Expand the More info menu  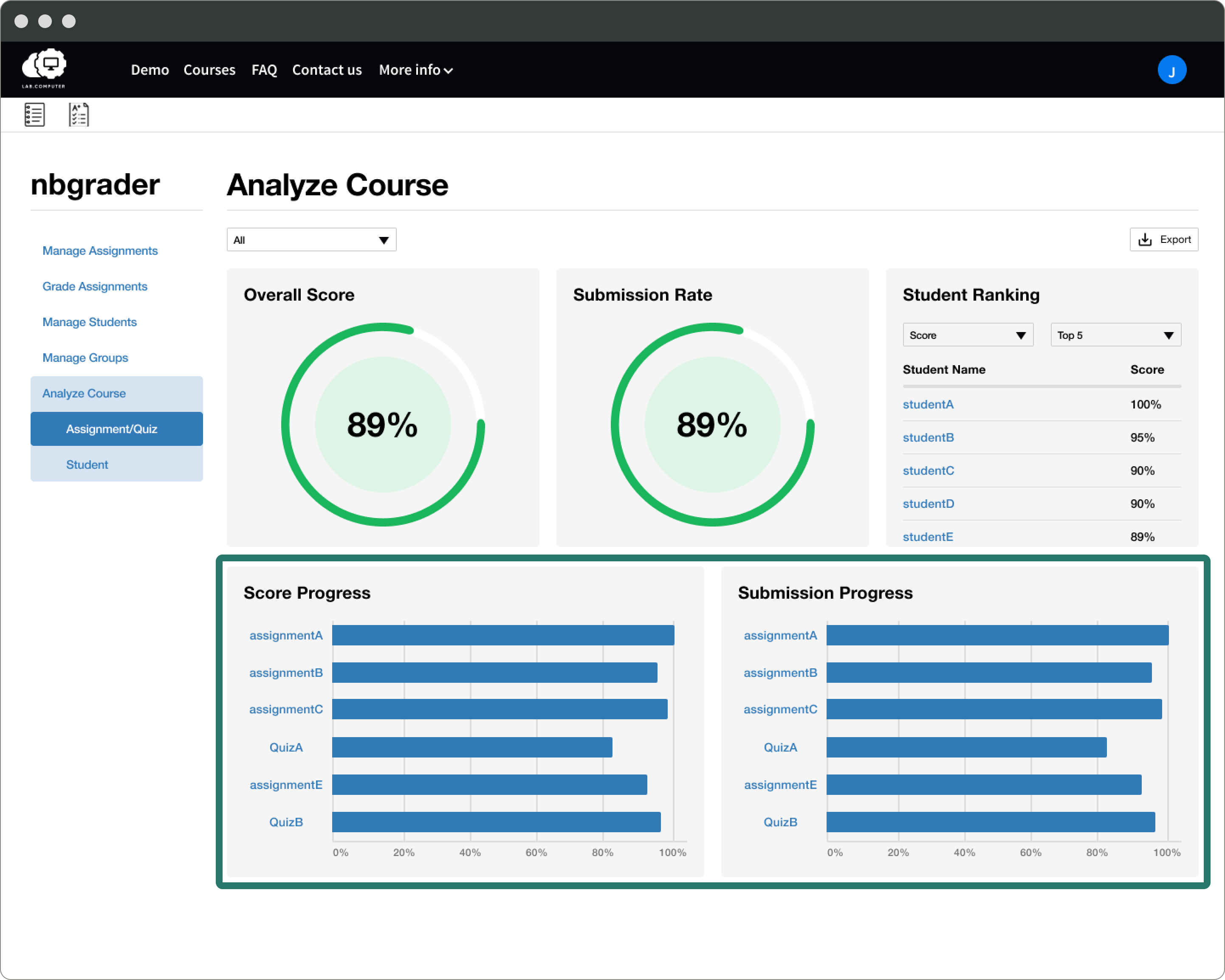tap(415, 70)
